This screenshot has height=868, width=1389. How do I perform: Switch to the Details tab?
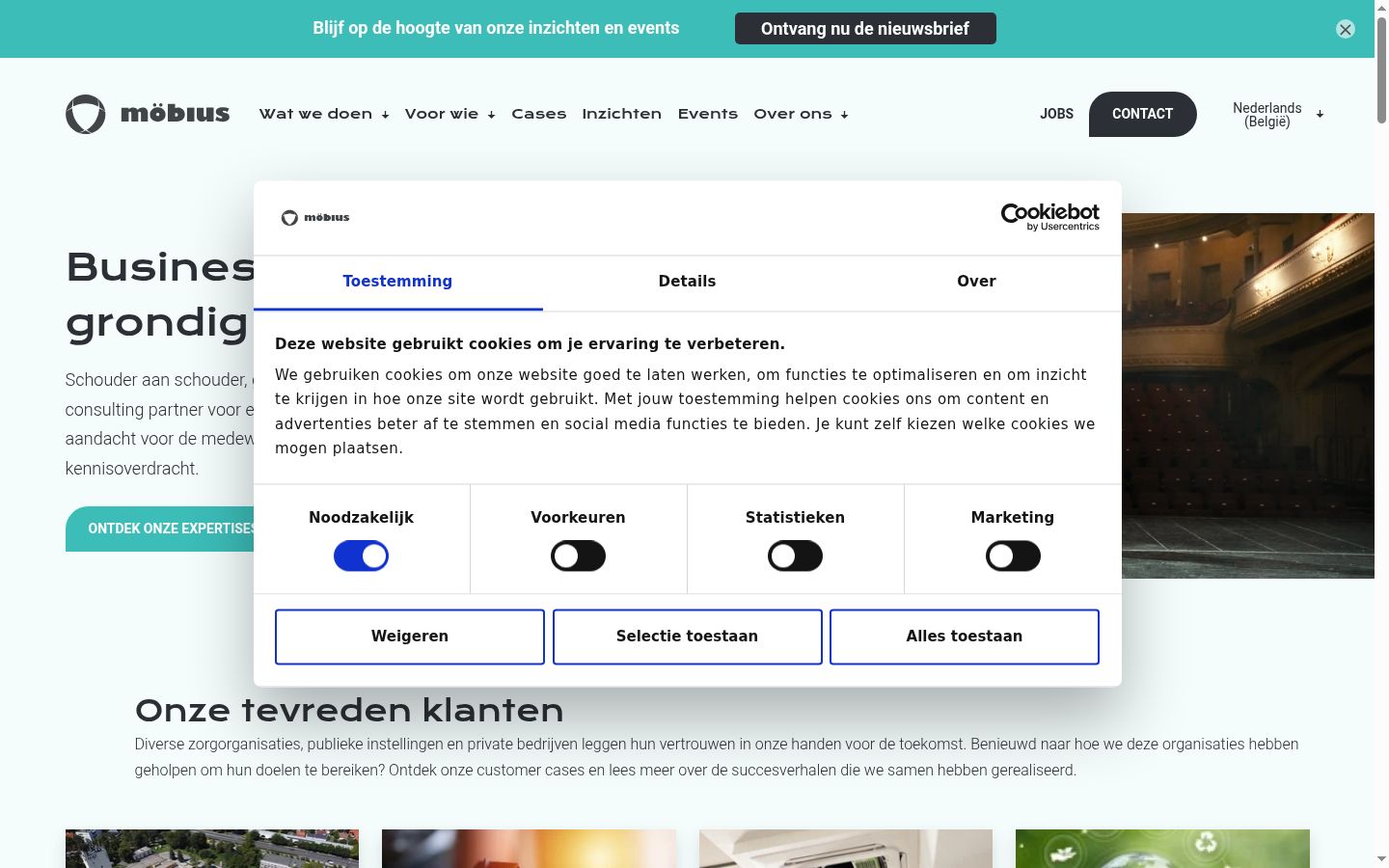pyautogui.click(x=687, y=282)
